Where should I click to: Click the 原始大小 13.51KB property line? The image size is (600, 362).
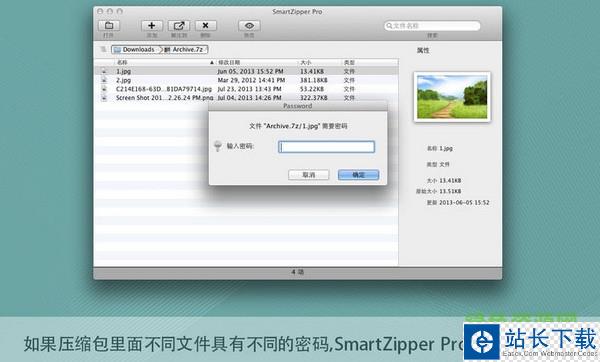tap(439, 191)
